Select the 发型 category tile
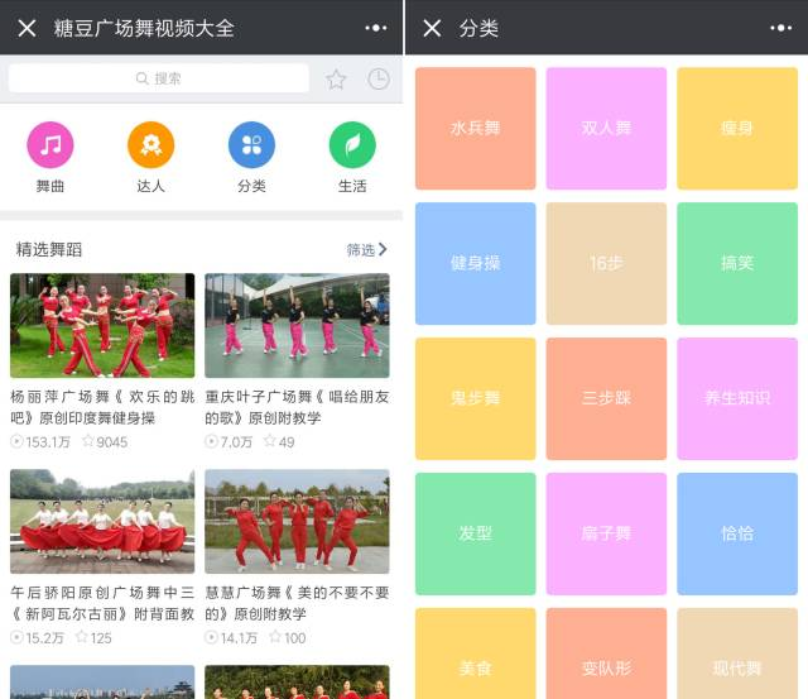The width and height of the screenshot is (808, 700). [x=475, y=534]
